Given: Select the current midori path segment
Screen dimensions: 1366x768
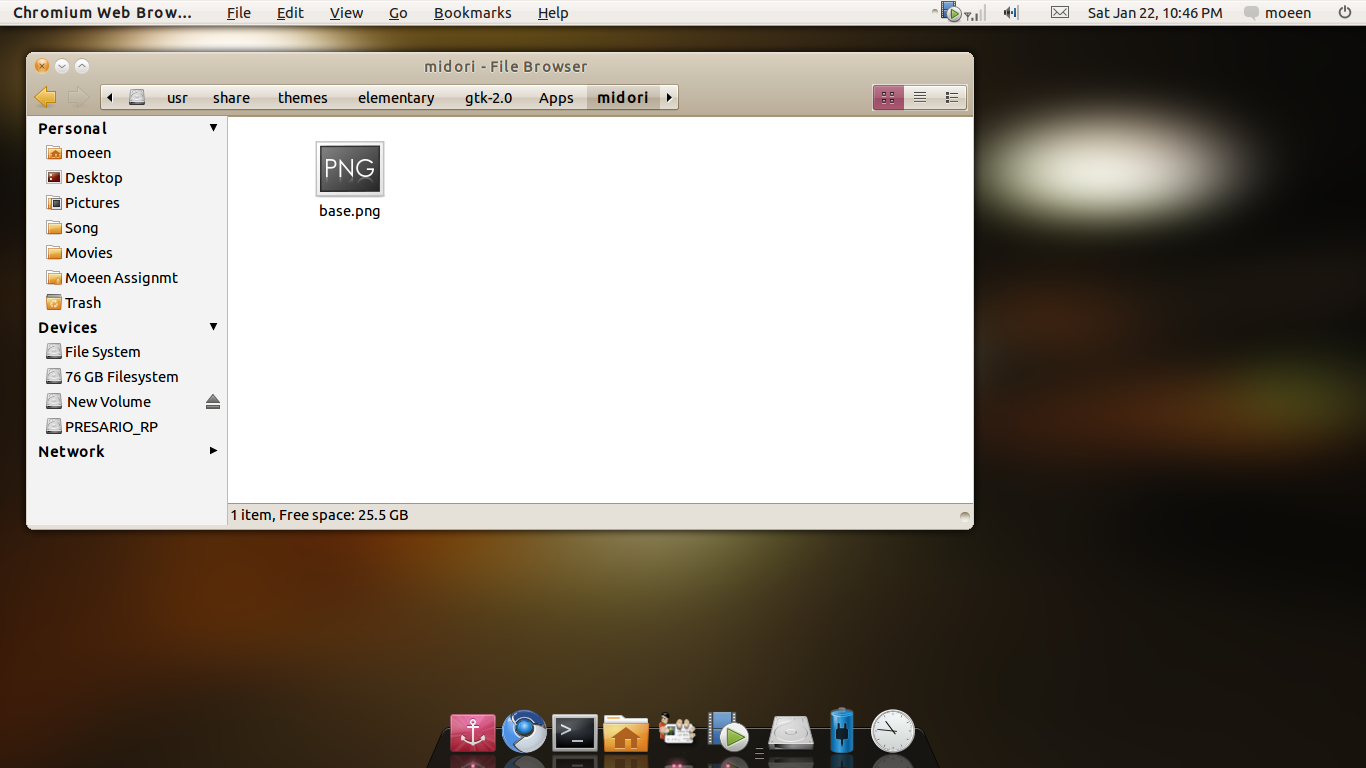Looking at the screenshot, I should click(x=623, y=97).
